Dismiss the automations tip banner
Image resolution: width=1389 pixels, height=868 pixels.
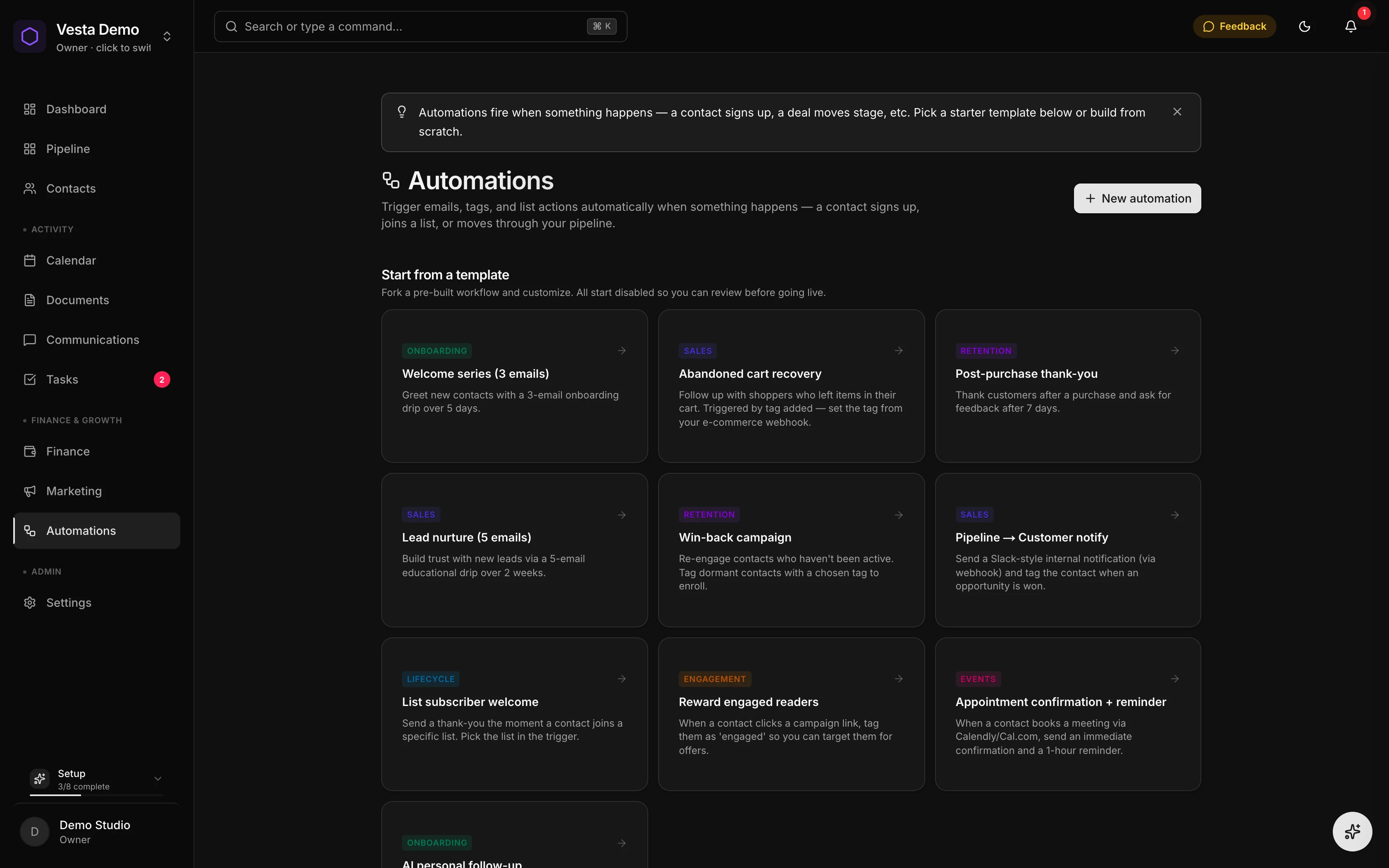click(1177, 112)
